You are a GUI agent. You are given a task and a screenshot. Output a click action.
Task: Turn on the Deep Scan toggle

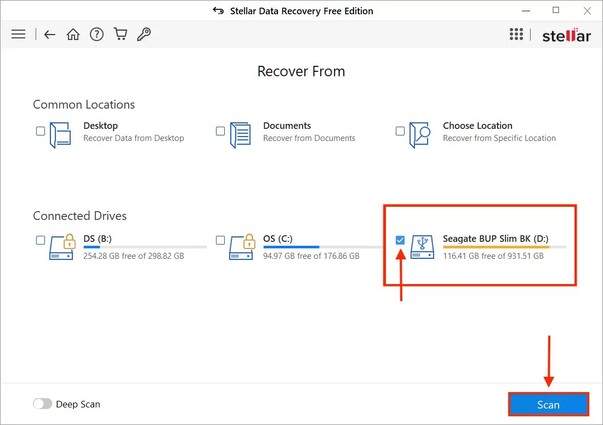43,404
